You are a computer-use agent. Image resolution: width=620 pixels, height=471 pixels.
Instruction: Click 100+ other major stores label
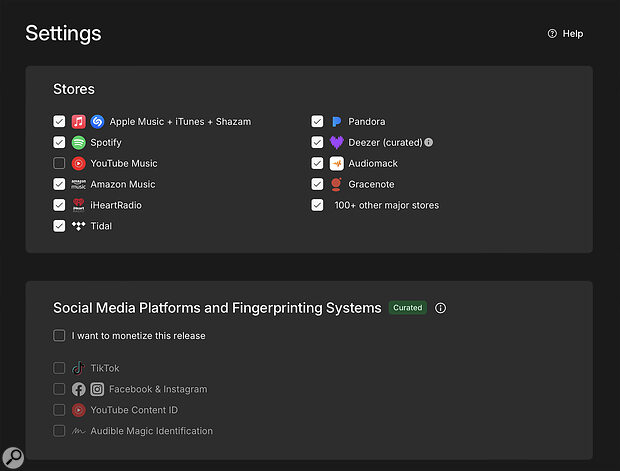coord(387,205)
